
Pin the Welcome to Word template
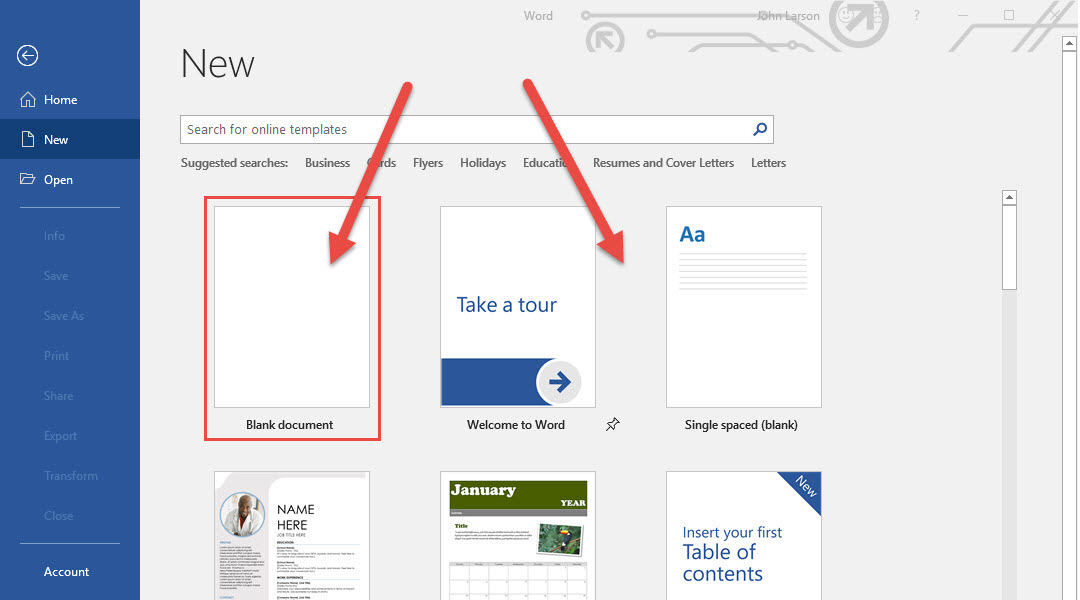(x=613, y=425)
